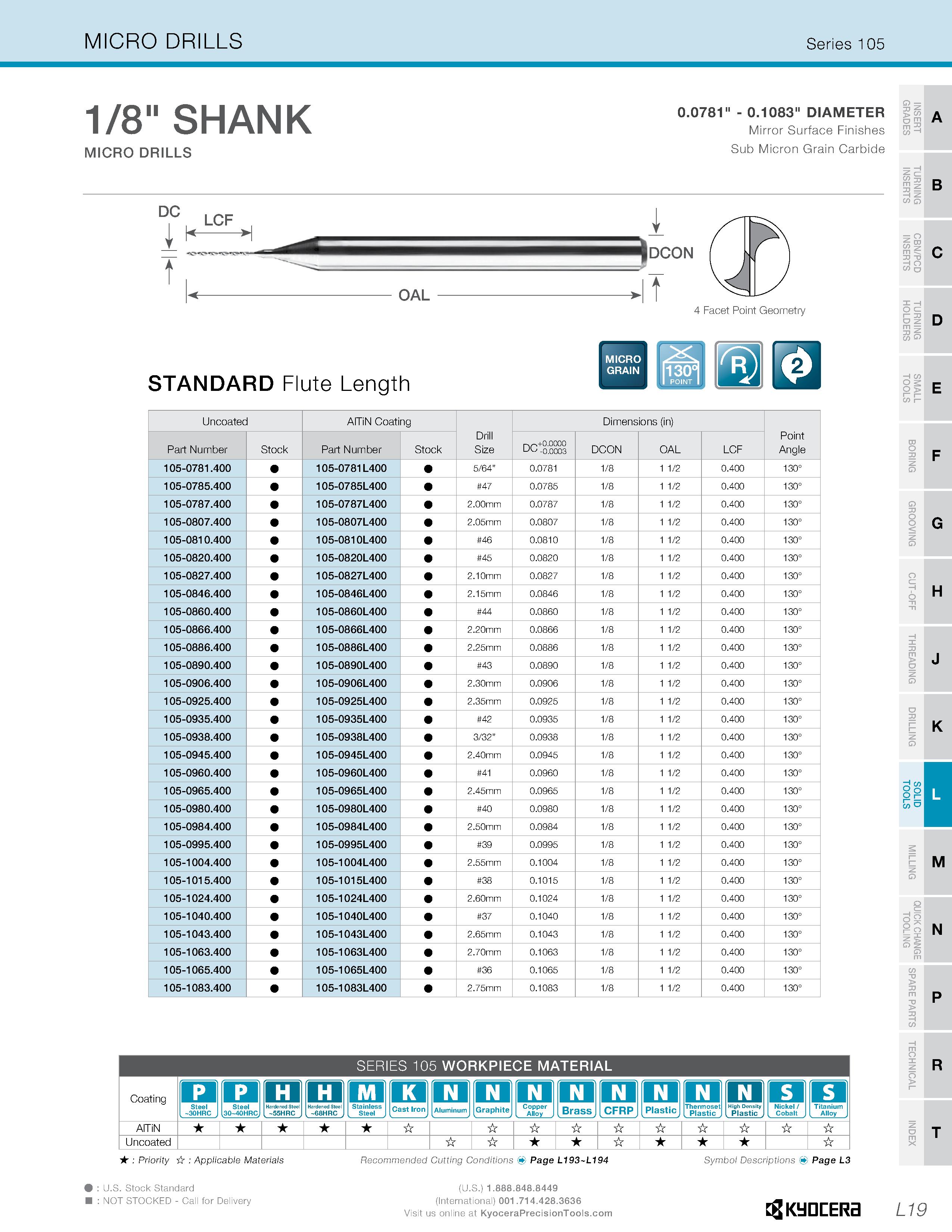This screenshot has width=952, height=1232.
Task: Click the N Thermoset Plastic icon
Action: [x=703, y=1099]
